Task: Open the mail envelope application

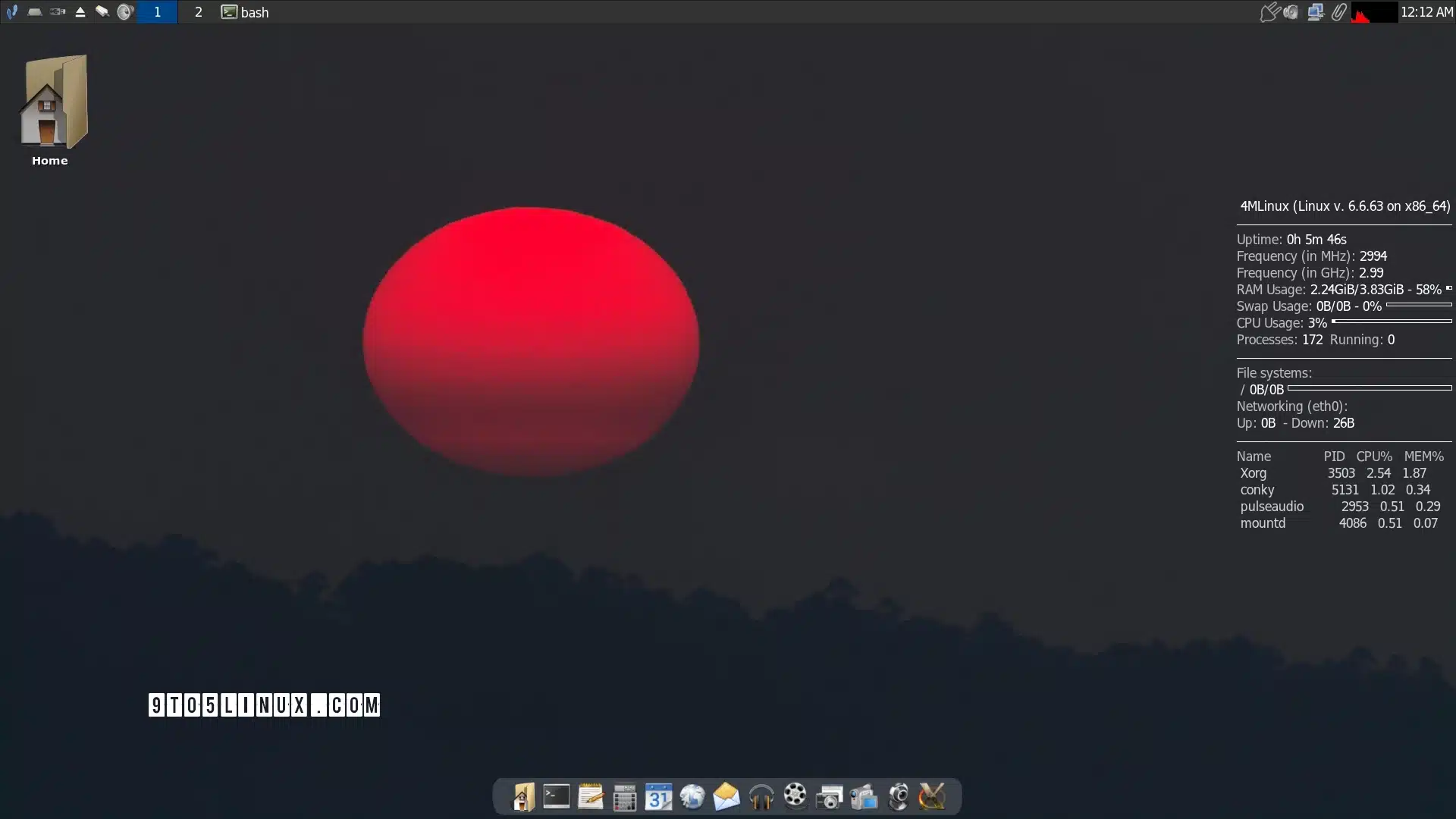Action: 726,796
